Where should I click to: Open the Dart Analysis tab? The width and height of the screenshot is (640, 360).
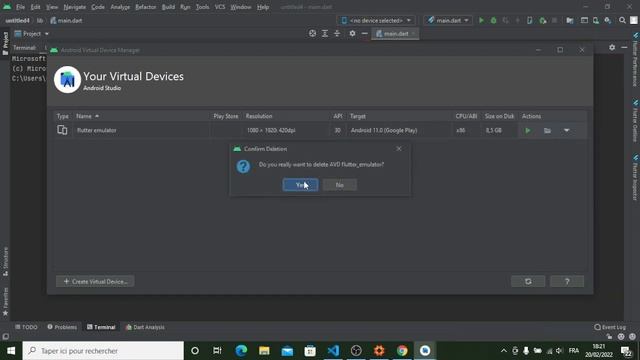[x=145, y=327]
